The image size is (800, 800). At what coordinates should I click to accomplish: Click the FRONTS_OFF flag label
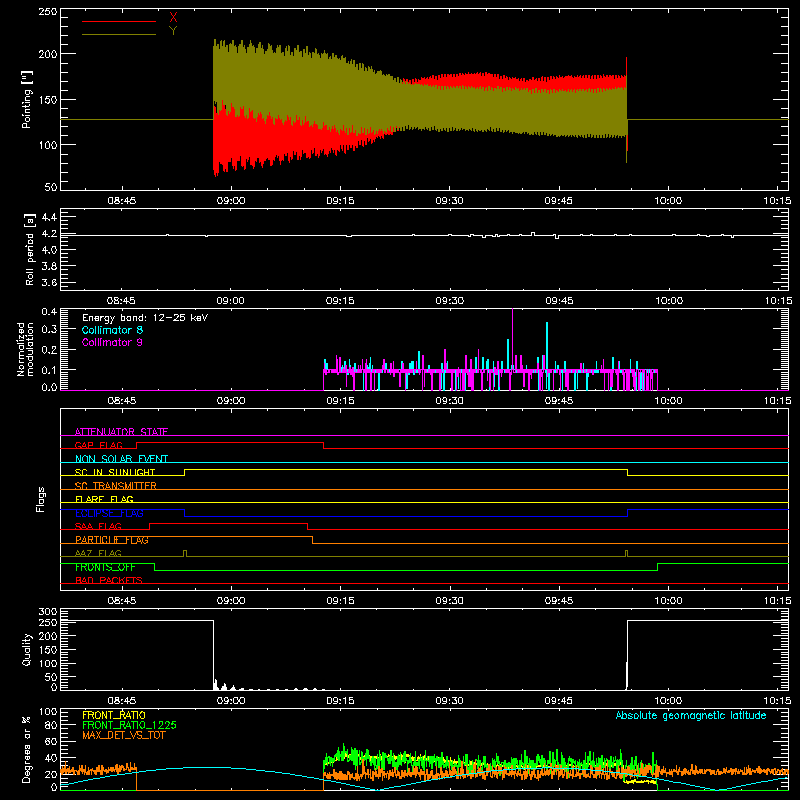click(105, 567)
